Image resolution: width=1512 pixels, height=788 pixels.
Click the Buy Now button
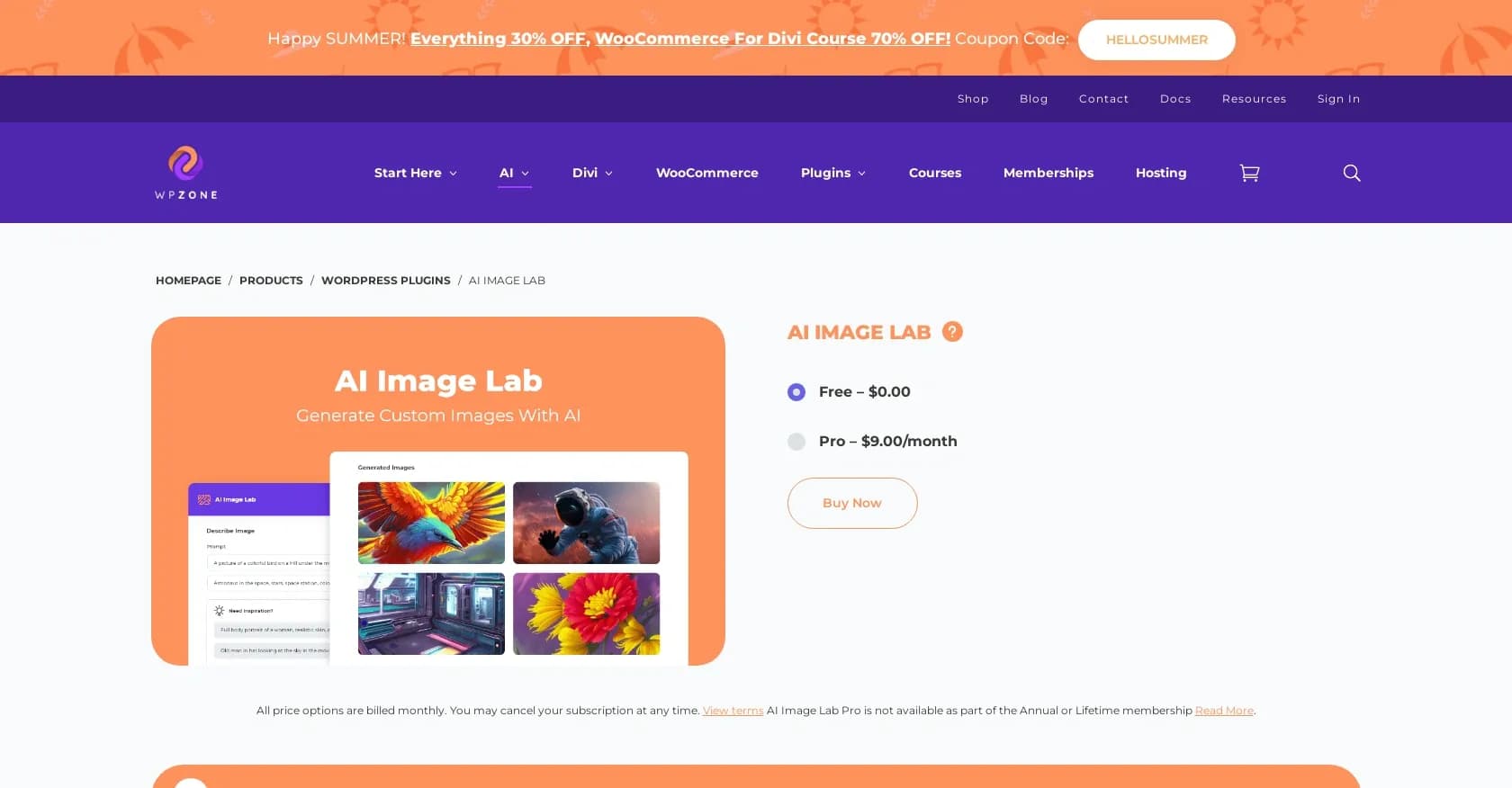tap(852, 503)
